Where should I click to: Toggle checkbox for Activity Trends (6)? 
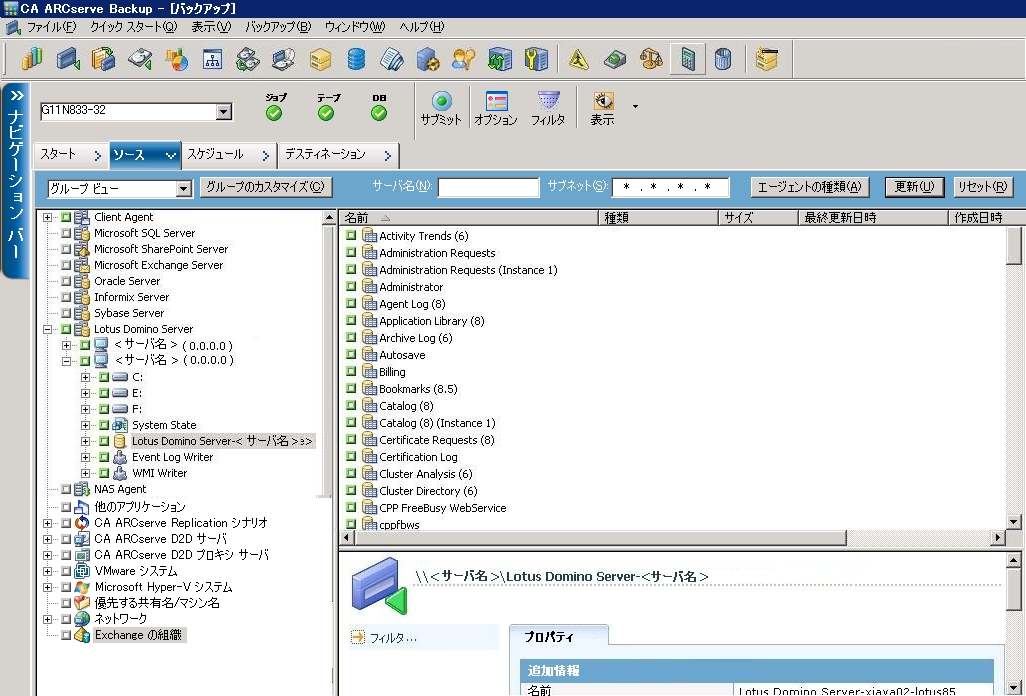coord(351,236)
